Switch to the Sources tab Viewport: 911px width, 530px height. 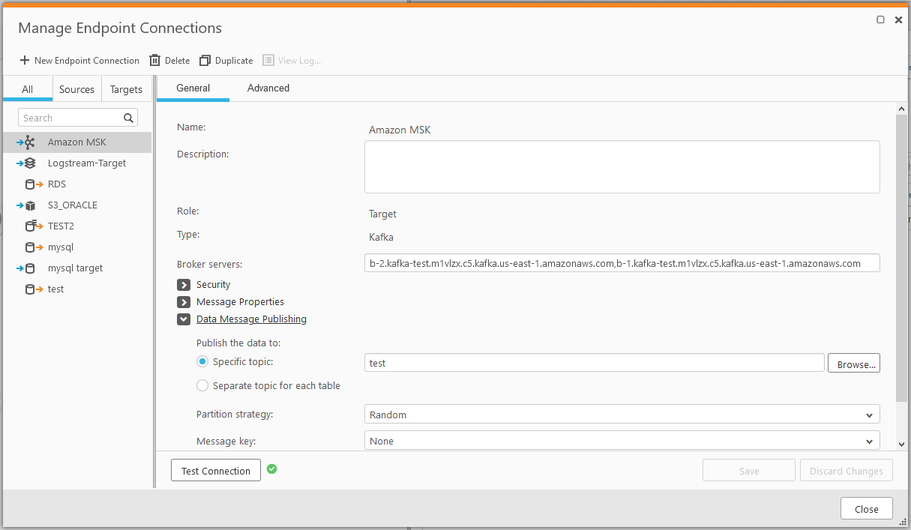77,89
